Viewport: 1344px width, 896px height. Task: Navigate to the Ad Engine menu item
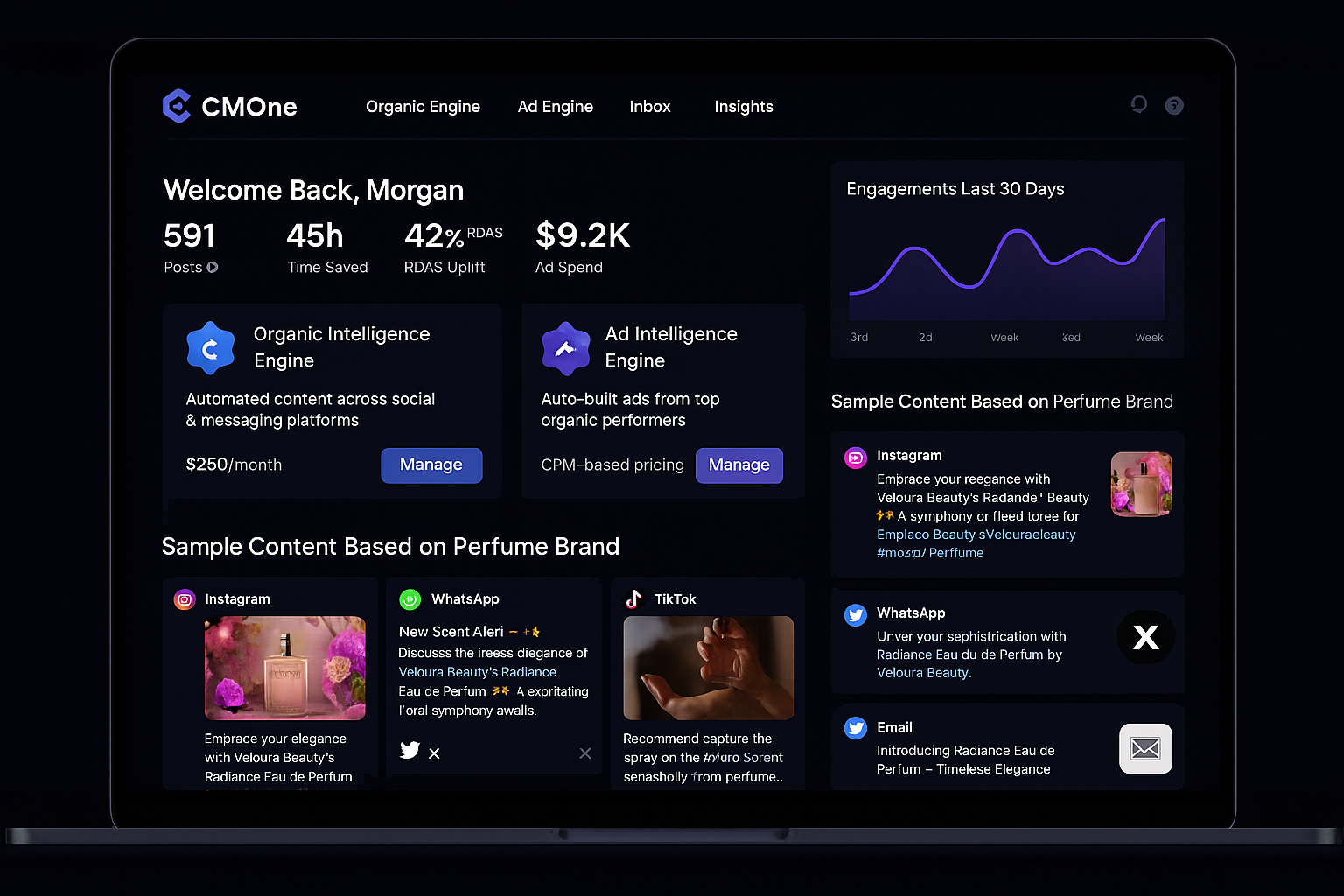click(555, 106)
